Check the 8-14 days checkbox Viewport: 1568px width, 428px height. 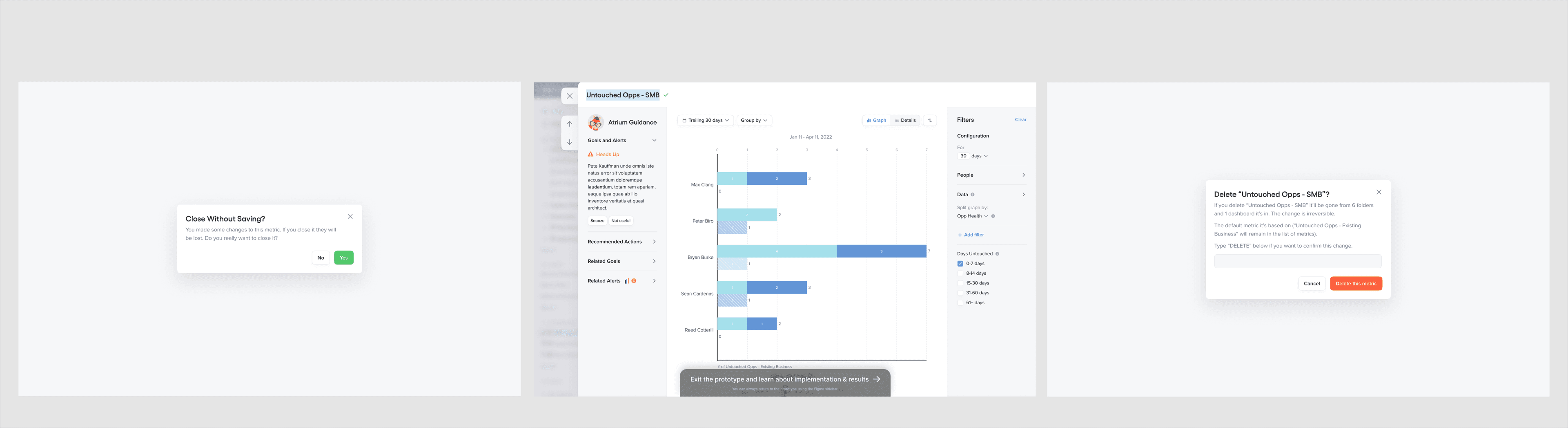coord(960,273)
